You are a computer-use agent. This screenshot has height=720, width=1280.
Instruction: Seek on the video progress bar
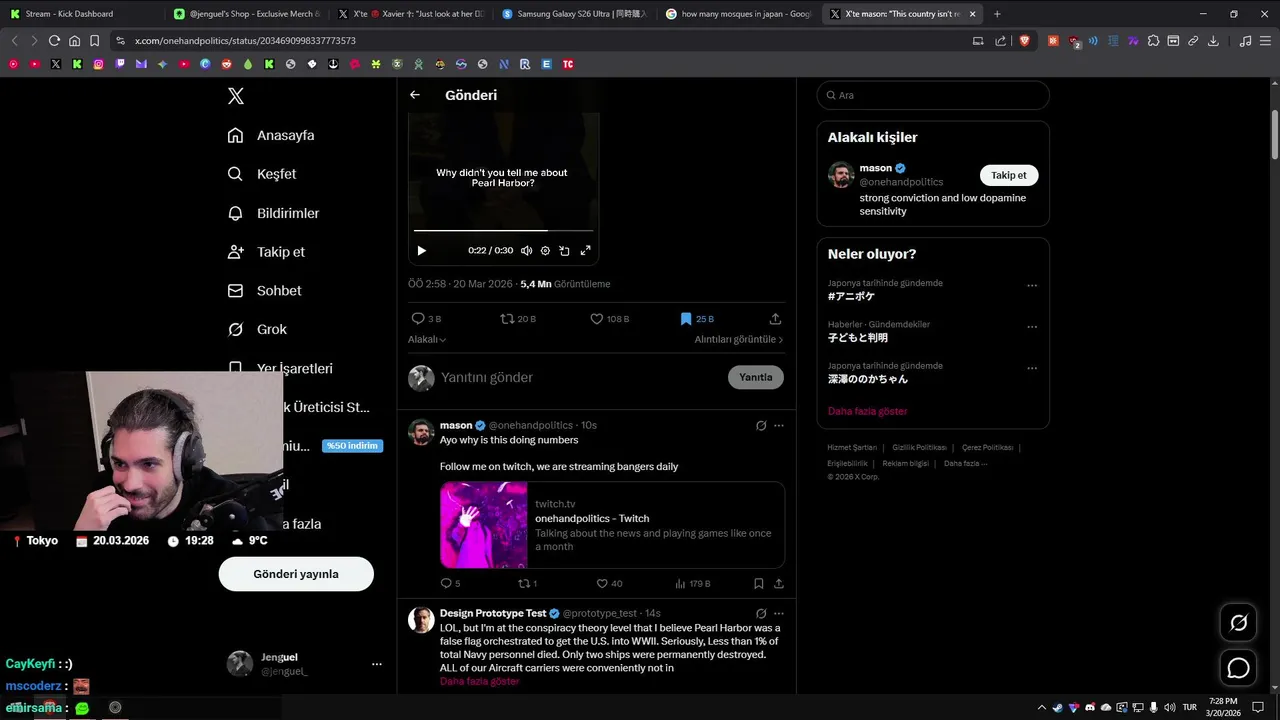click(x=503, y=231)
